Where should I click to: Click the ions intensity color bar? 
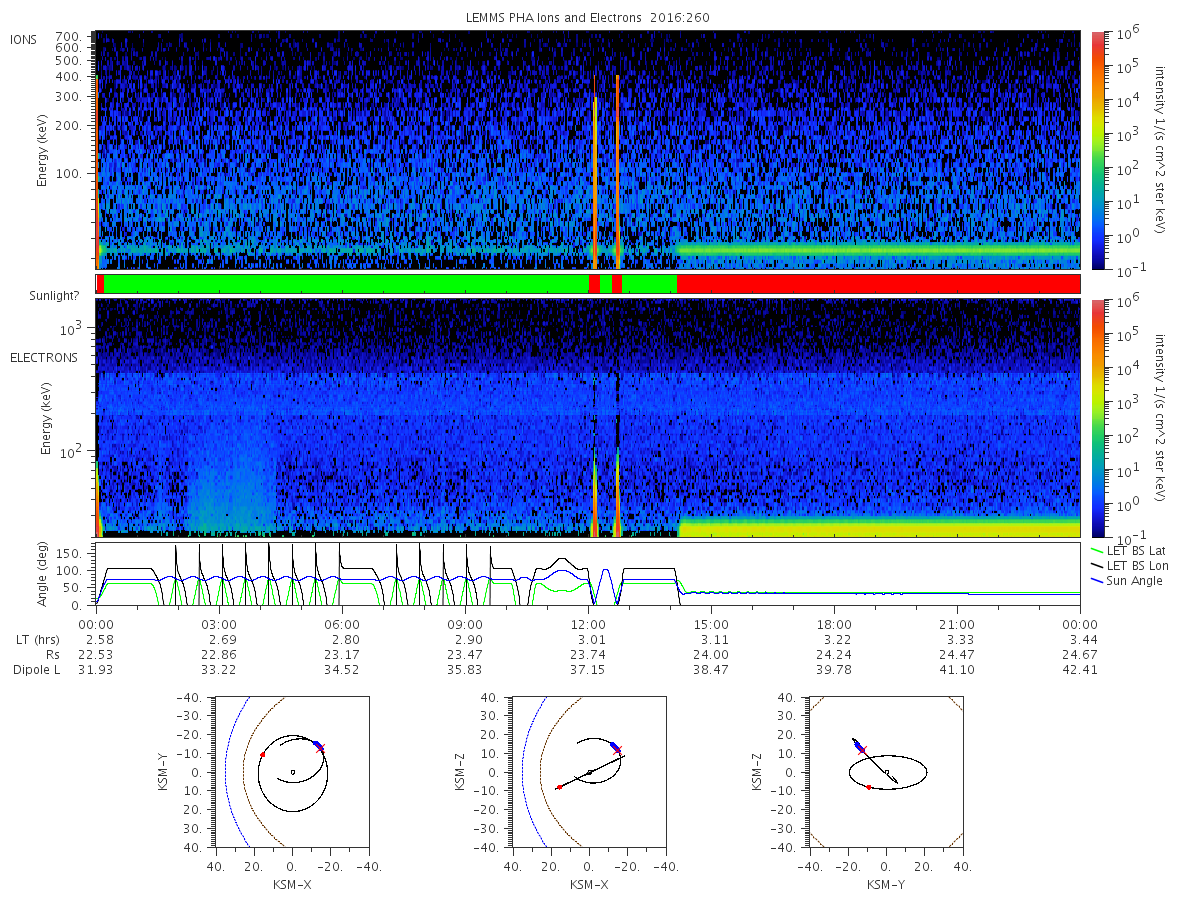(x=1097, y=150)
